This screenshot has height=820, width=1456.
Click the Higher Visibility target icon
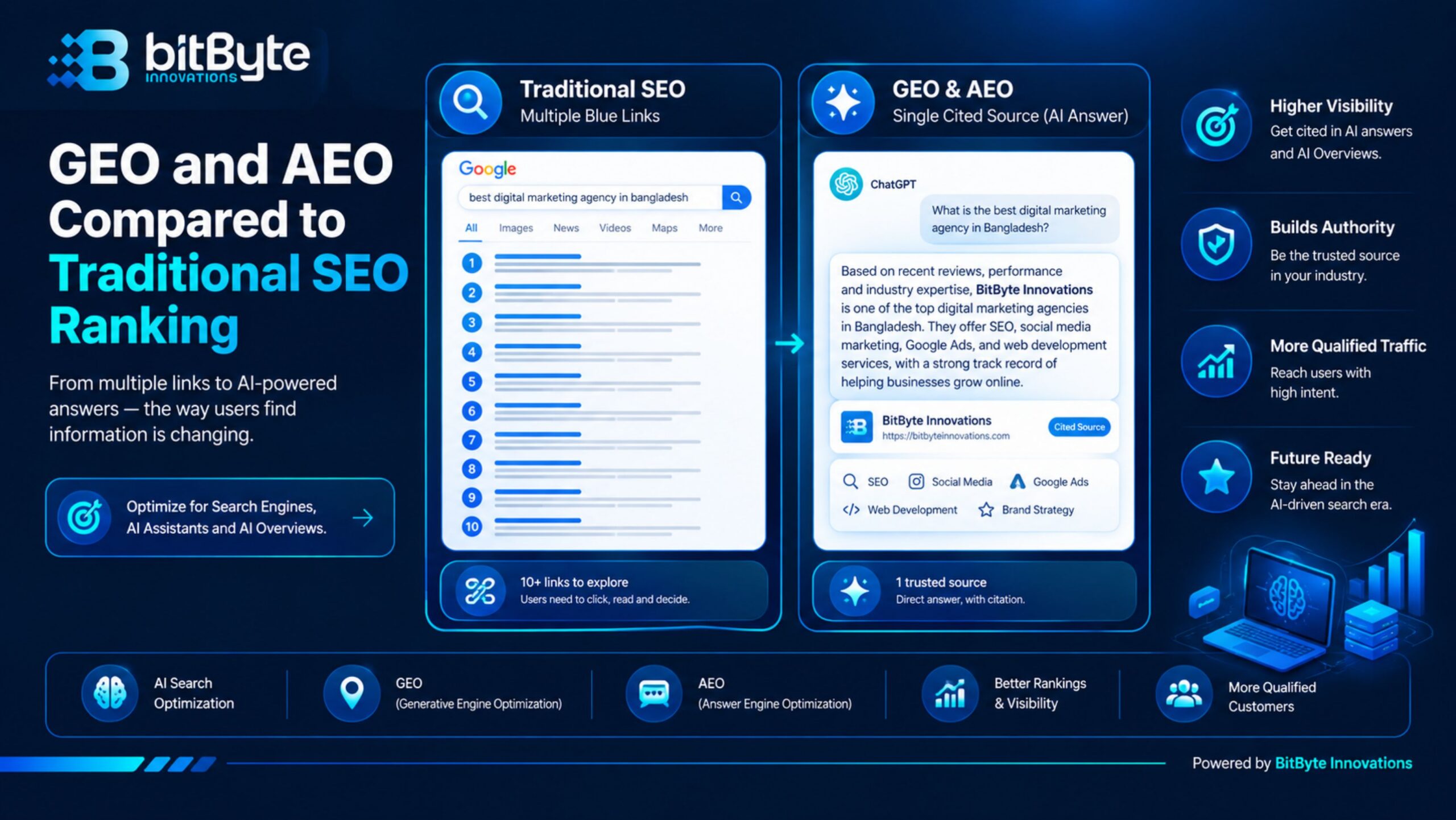tap(1216, 126)
